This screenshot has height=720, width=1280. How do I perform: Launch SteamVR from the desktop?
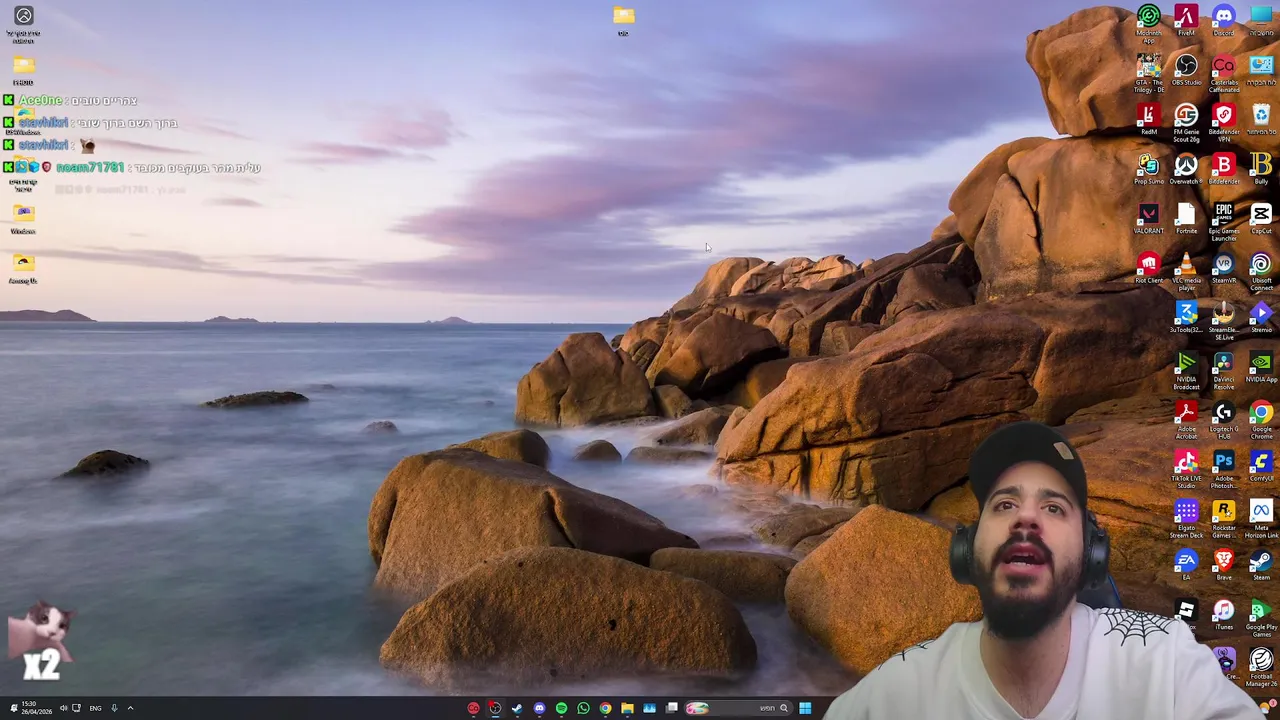(x=1224, y=269)
